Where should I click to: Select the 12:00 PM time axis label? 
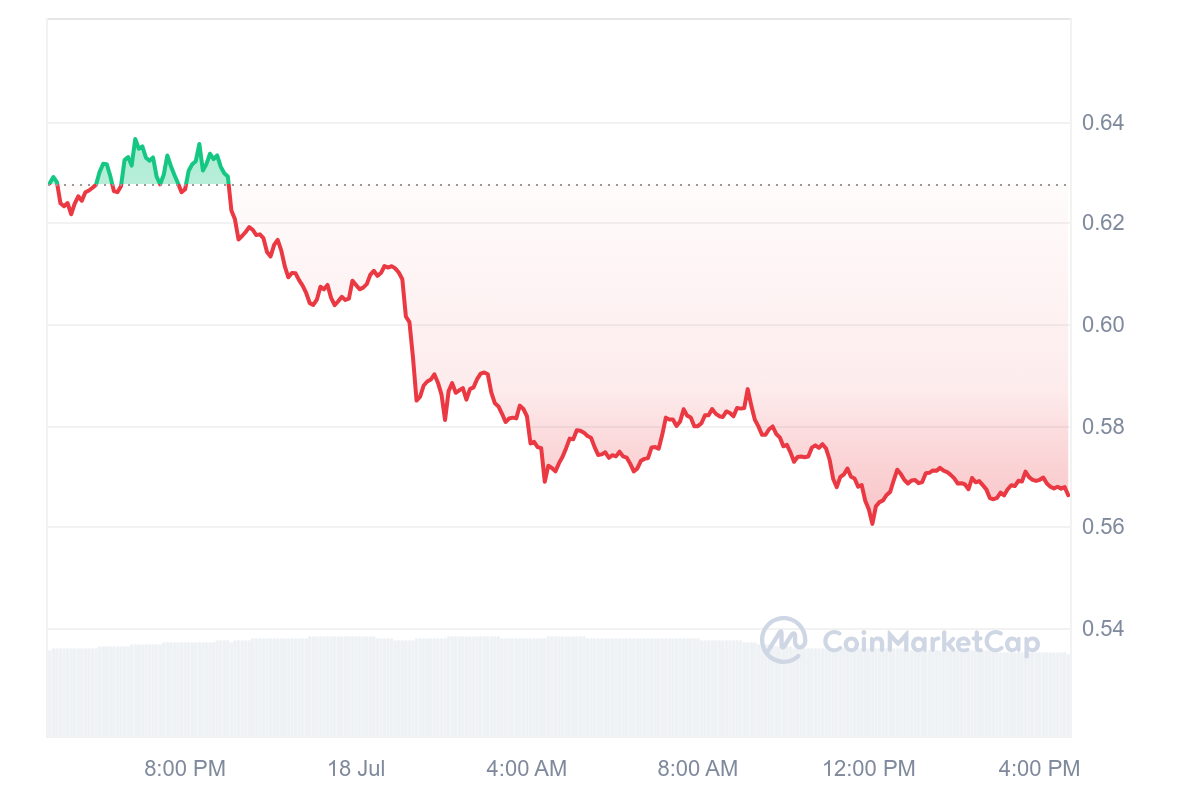click(x=868, y=769)
